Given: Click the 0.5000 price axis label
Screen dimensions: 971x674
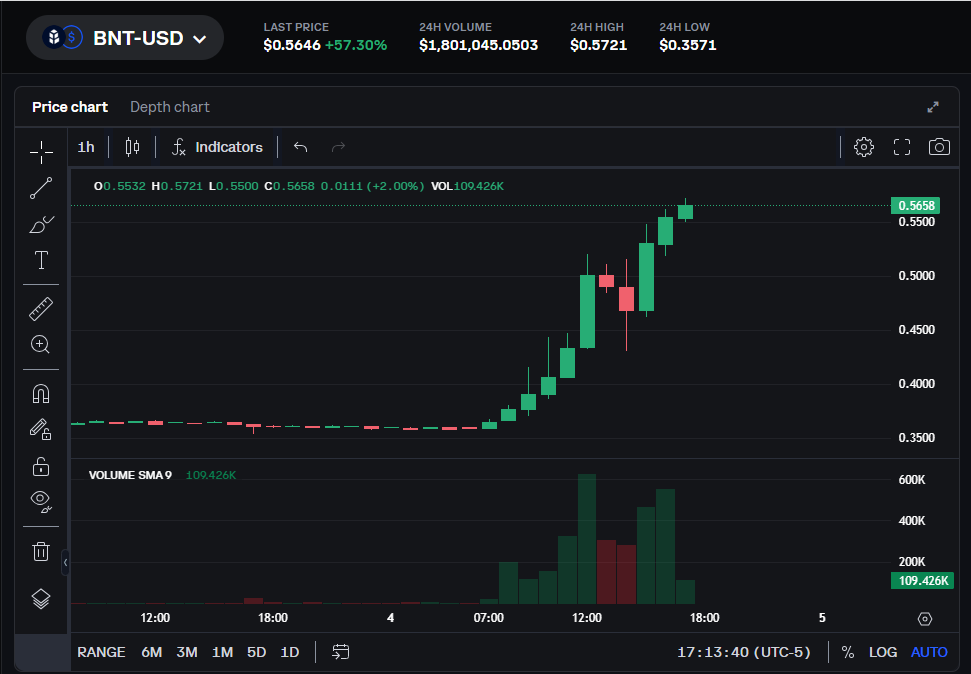Looking at the screenshot, I should pyautogui.click(x=917, y=276).
